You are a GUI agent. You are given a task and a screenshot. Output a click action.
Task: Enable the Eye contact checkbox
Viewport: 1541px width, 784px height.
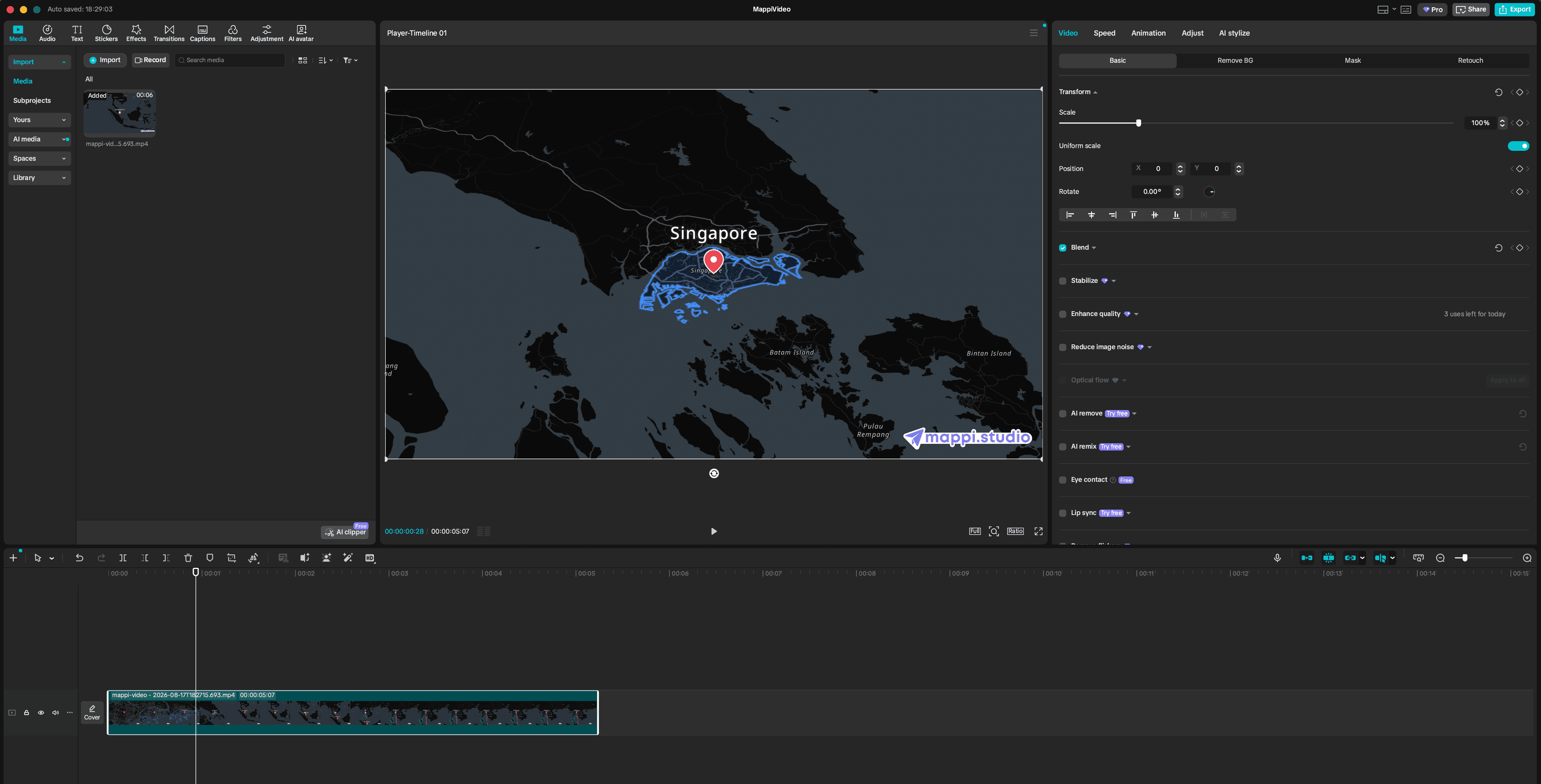pos(1062,480)
